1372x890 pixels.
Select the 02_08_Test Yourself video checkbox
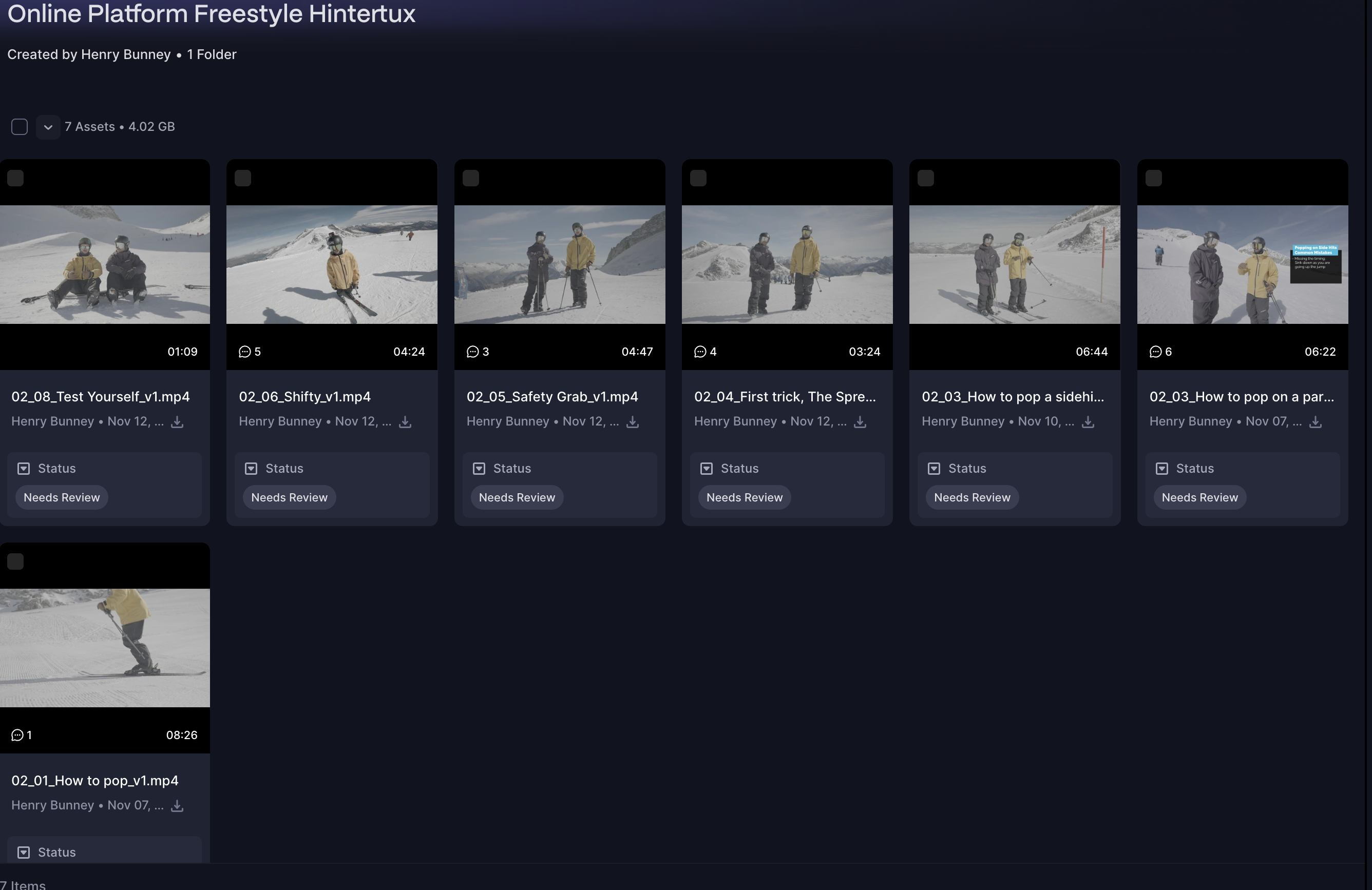click(15, 179)
